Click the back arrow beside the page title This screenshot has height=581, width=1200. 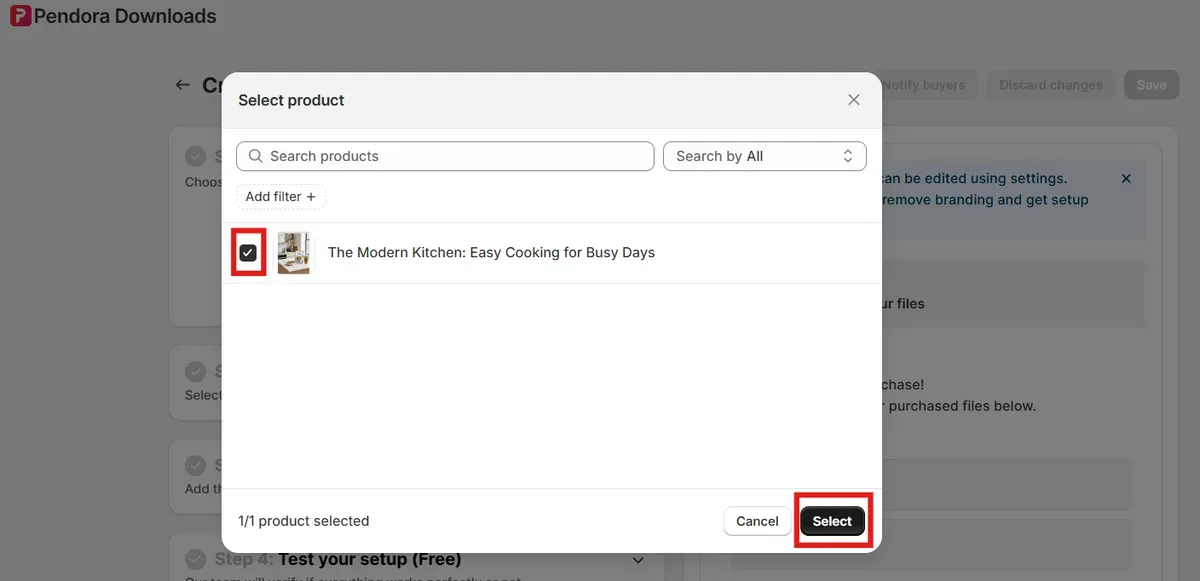click(x=181, y=85)
